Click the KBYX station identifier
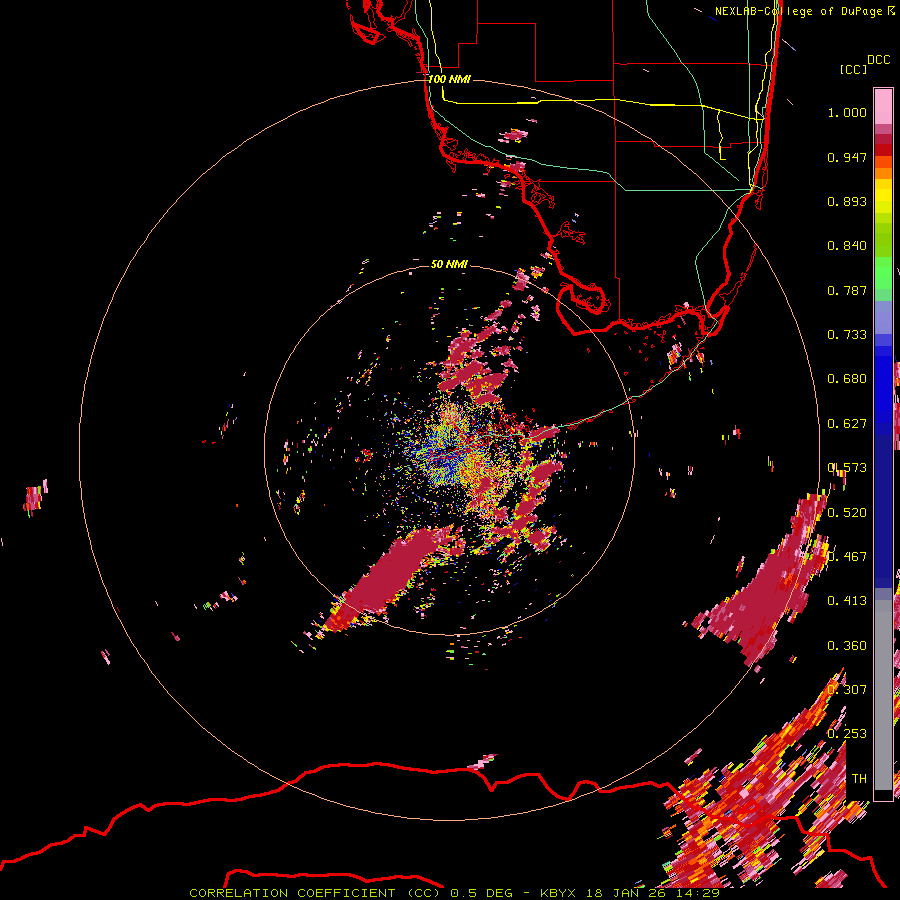 (560, 893)
